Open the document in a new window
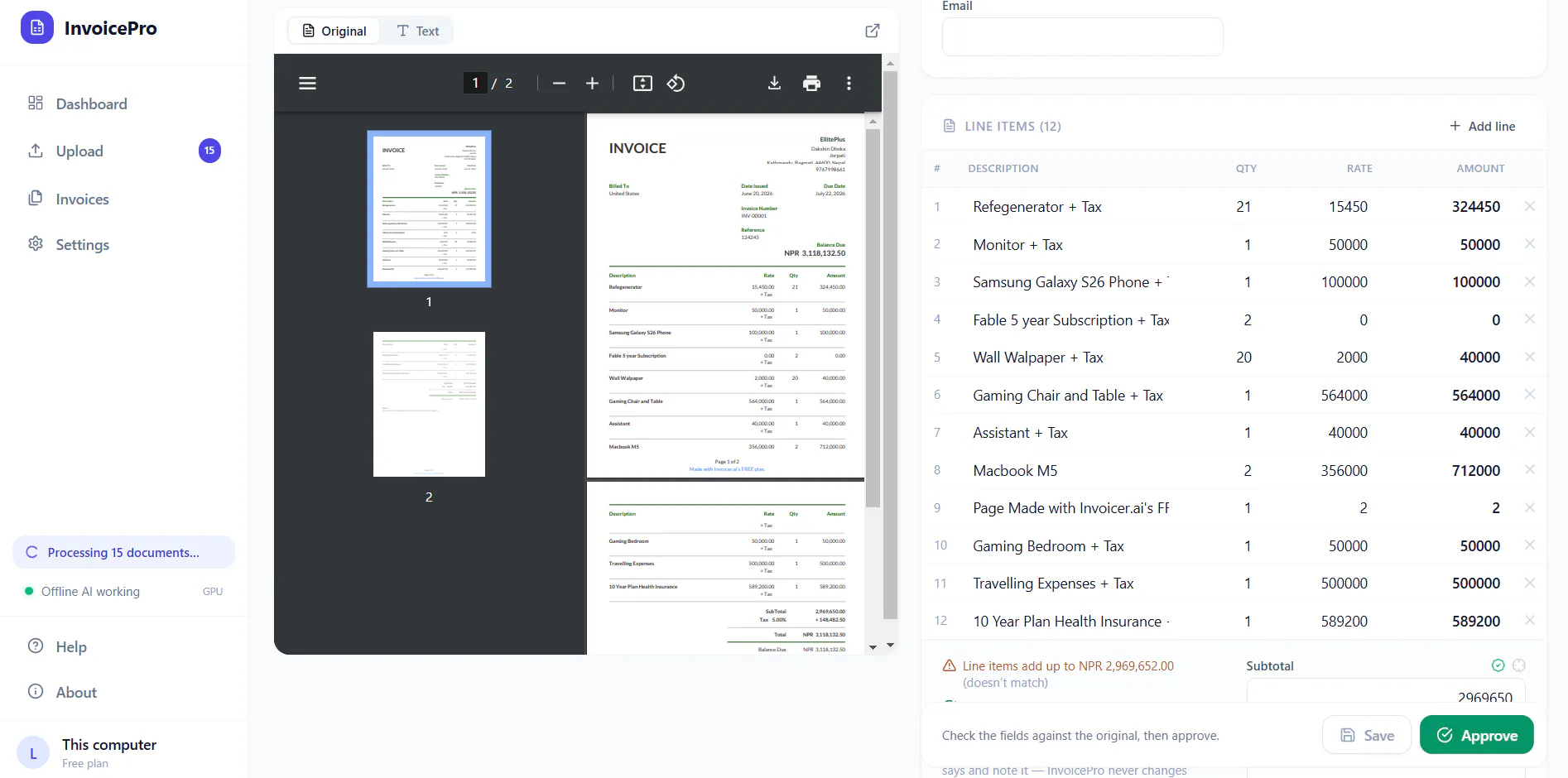The width and height of the screenshot is (1568, 778). click(873, 31)
